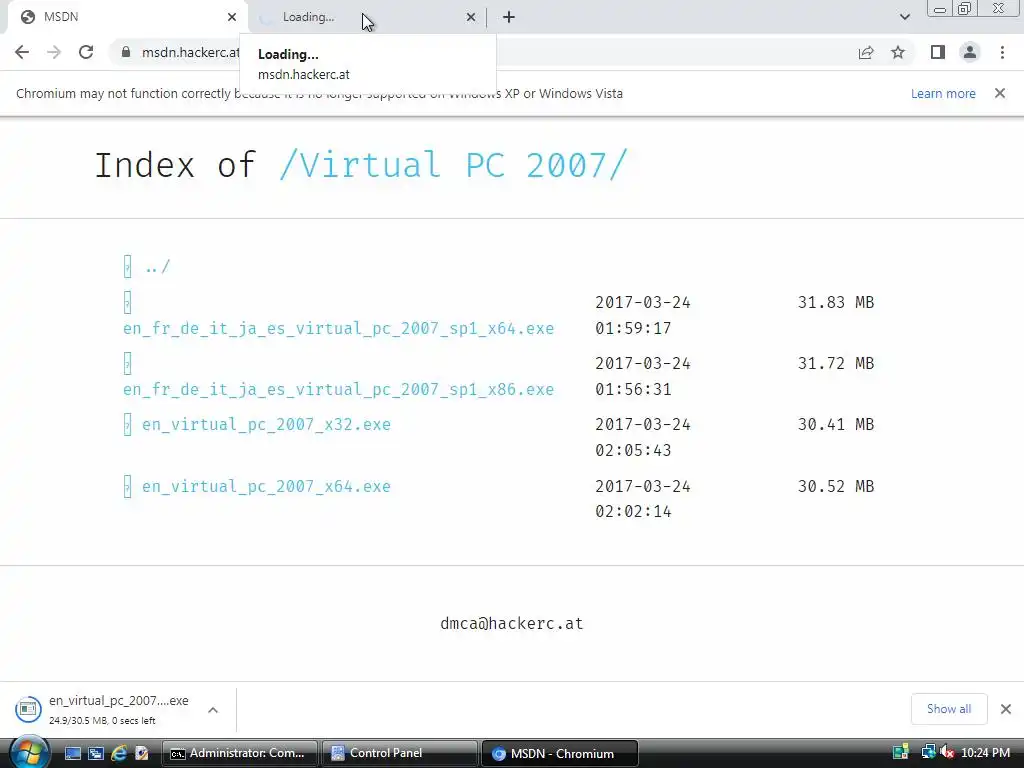
Task: Click file icon above sp1_x64.exe entry
Action: (127, 302)
